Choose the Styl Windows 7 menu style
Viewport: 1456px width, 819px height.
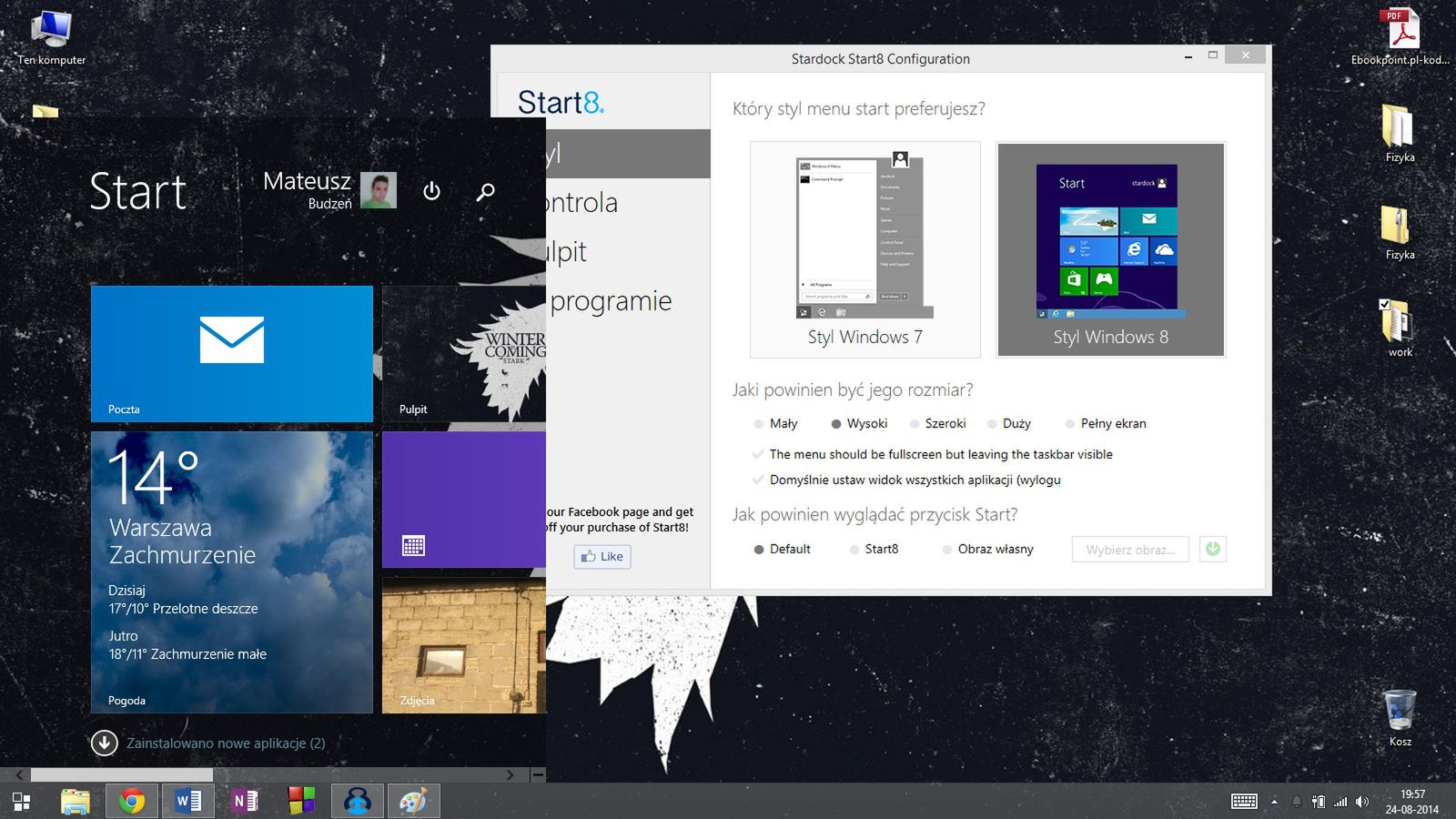[x=865, y=249]
